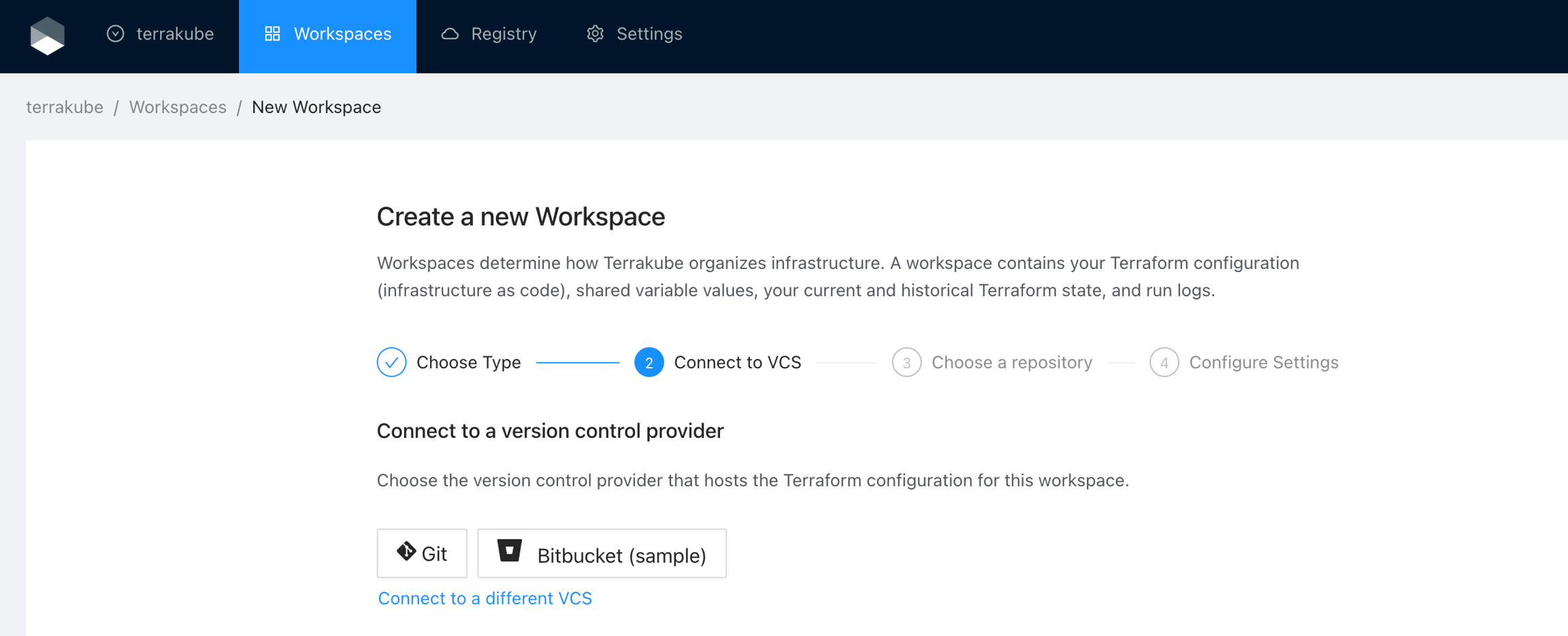Screen dimensions: 1568x636
Task: Open the Connect to a different VCS link
Action: click(485, 599)
